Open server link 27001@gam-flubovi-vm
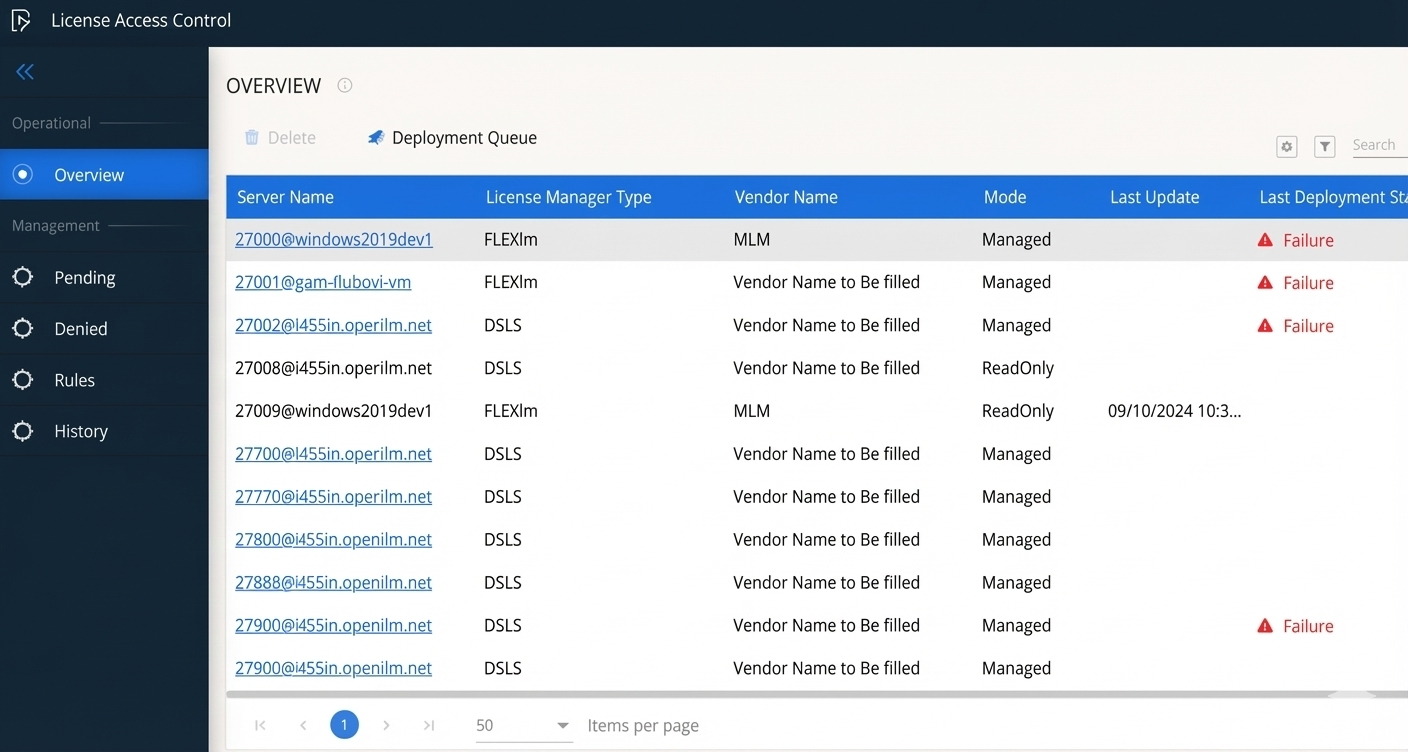 click(323, 283)
